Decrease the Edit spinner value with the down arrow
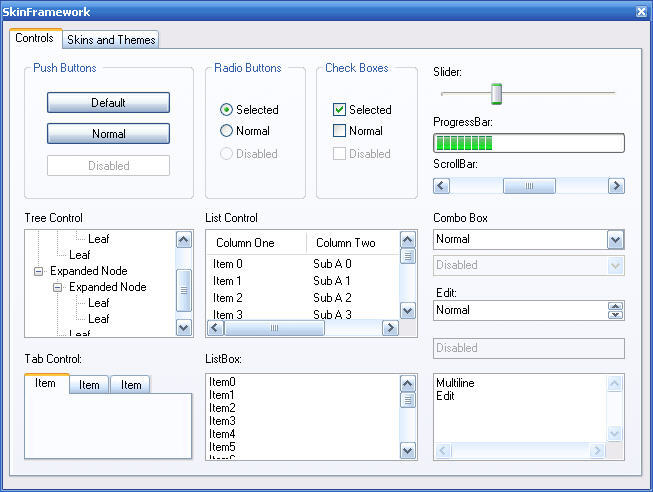Viewport: 653px width, 492px height. pos(616,315)
